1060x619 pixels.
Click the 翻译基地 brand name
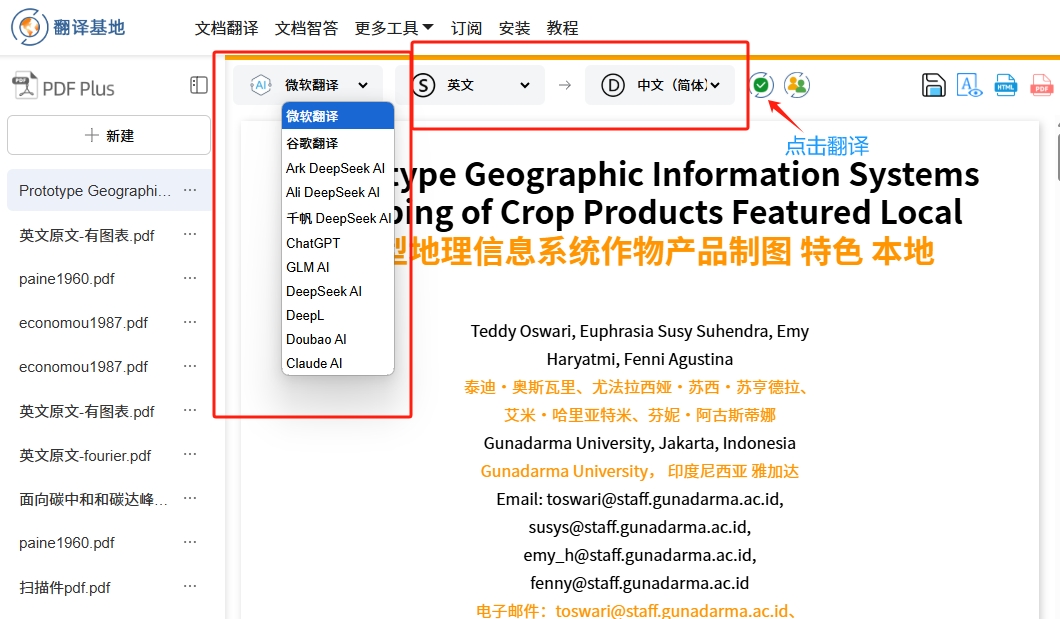coord(89,28)
